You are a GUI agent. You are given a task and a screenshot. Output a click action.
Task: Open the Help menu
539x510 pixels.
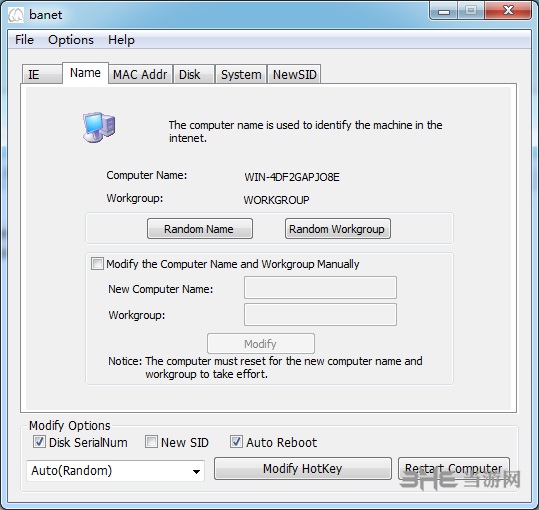pos(121,40)
